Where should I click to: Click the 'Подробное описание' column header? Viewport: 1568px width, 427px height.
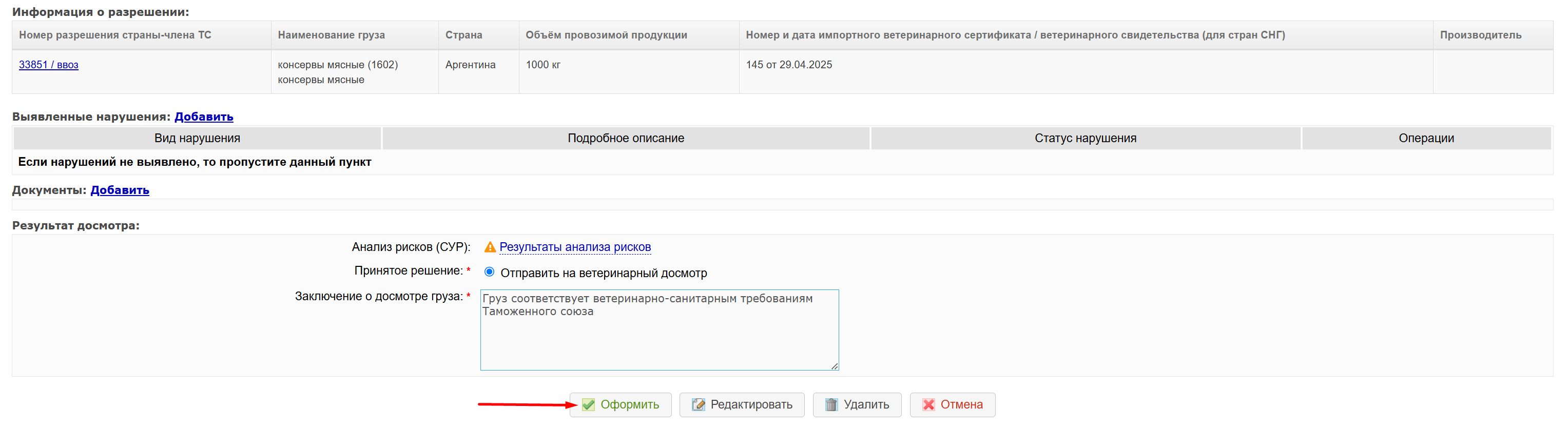[x=626, y=139]
